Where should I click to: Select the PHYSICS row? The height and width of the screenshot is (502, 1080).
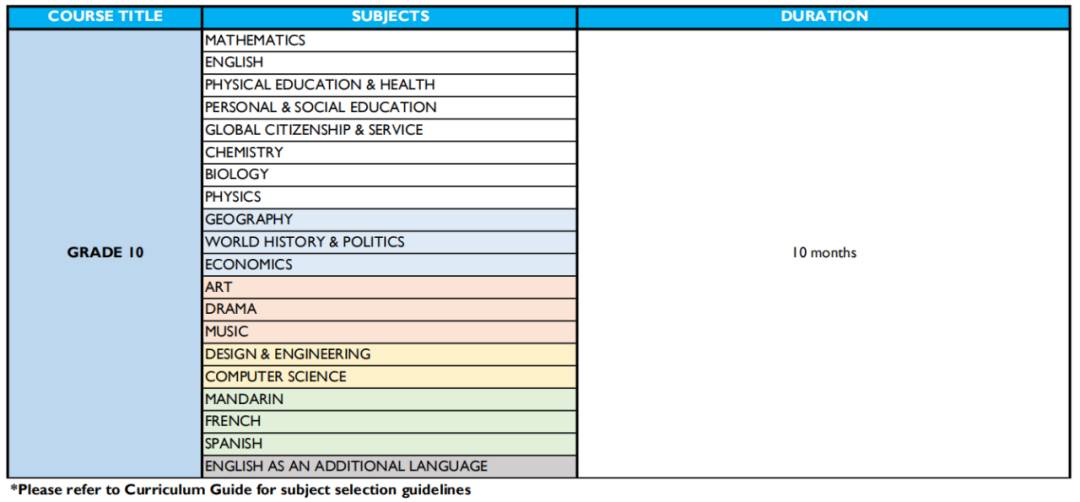(x=389, y=197)
